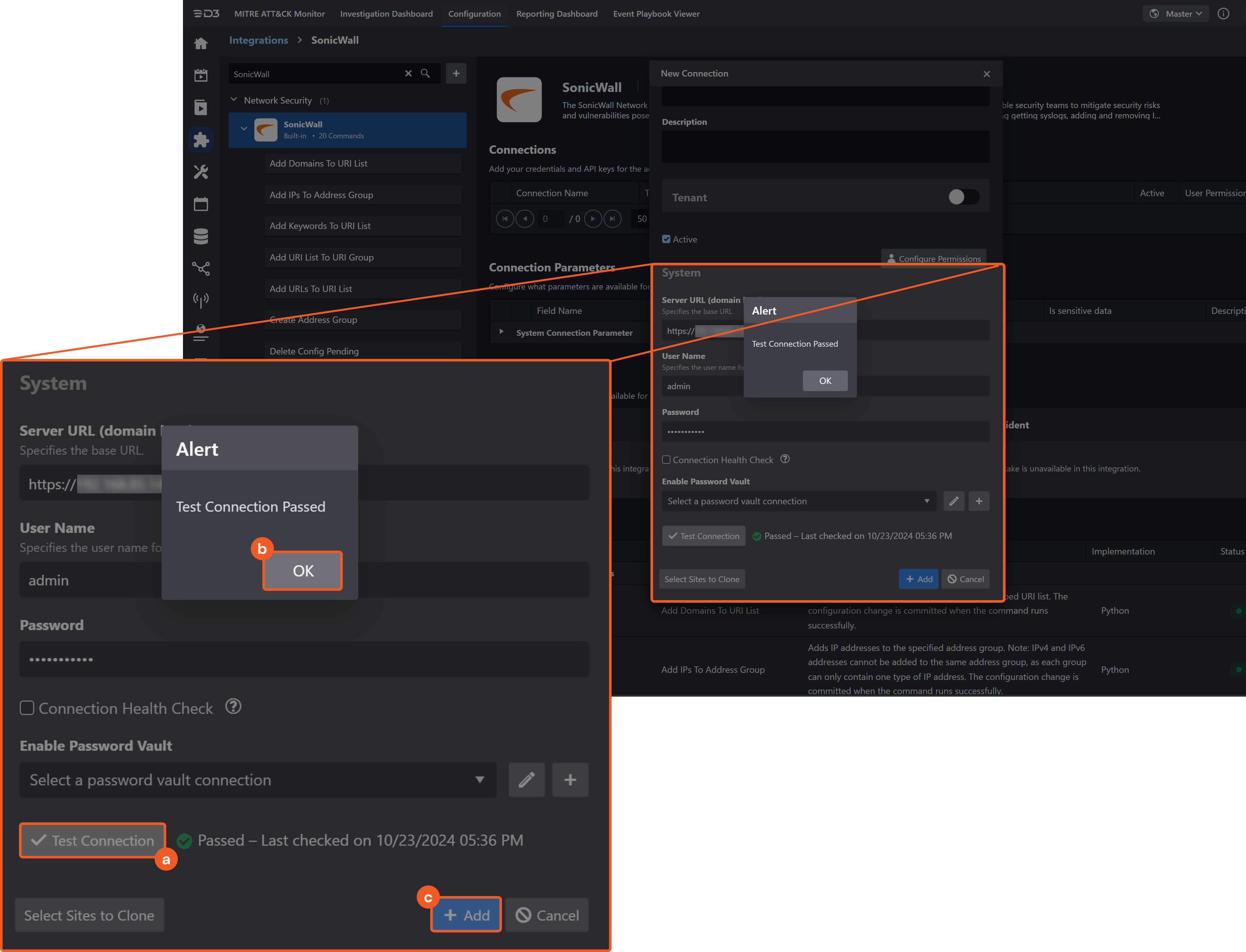Click the plus icon next to search box
1246x952 pixels.
click(x=456, y=74)
